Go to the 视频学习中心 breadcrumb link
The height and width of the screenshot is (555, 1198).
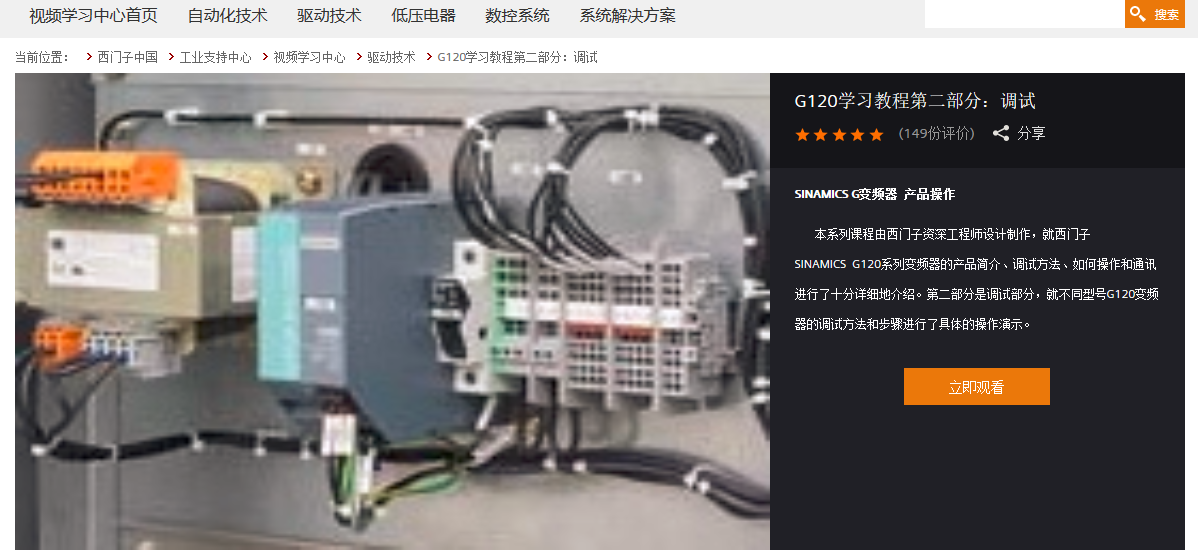(309, 57)
